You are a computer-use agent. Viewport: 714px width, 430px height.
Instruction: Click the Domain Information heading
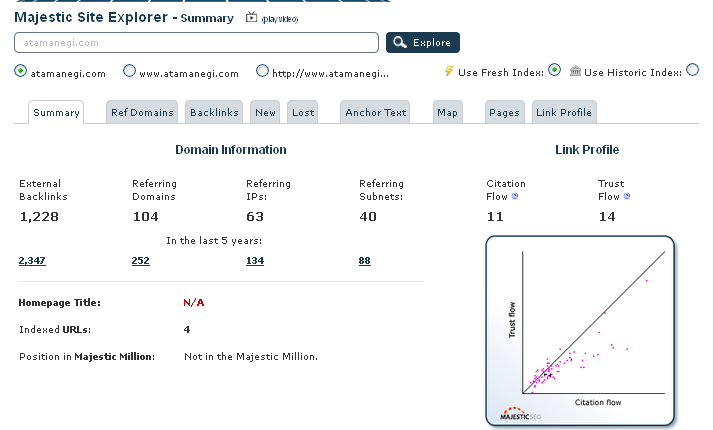pos(231,149)
